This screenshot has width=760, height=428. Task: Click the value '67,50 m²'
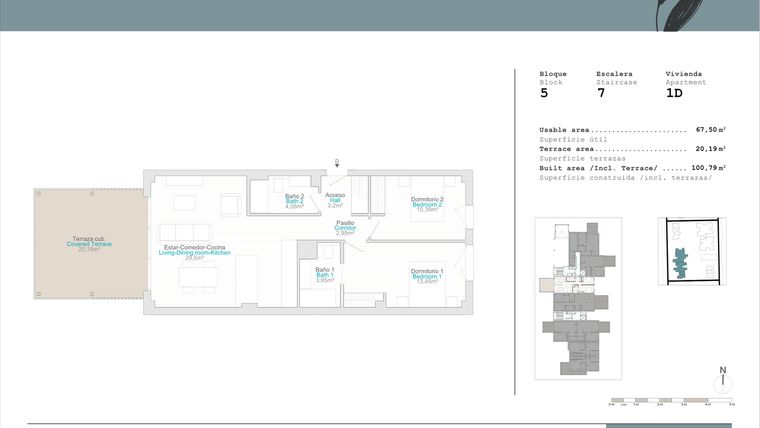click(711, 129)
